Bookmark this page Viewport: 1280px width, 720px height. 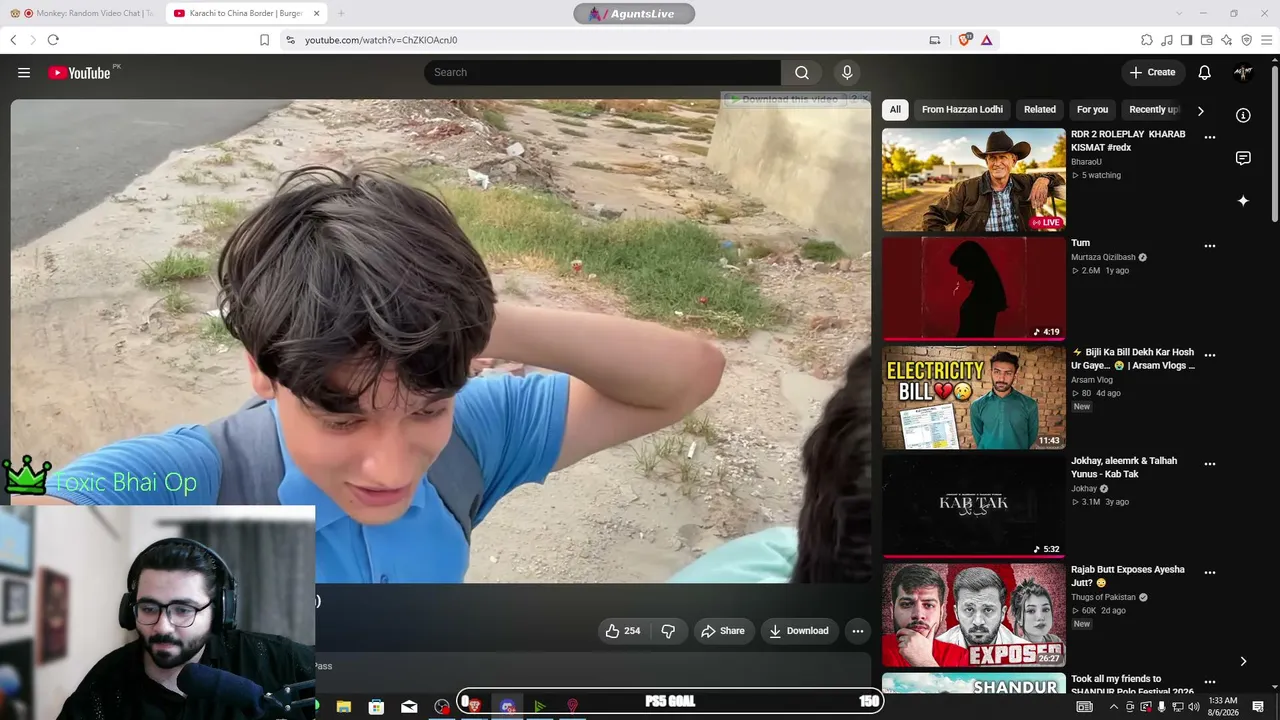click(x=264, y=40)
